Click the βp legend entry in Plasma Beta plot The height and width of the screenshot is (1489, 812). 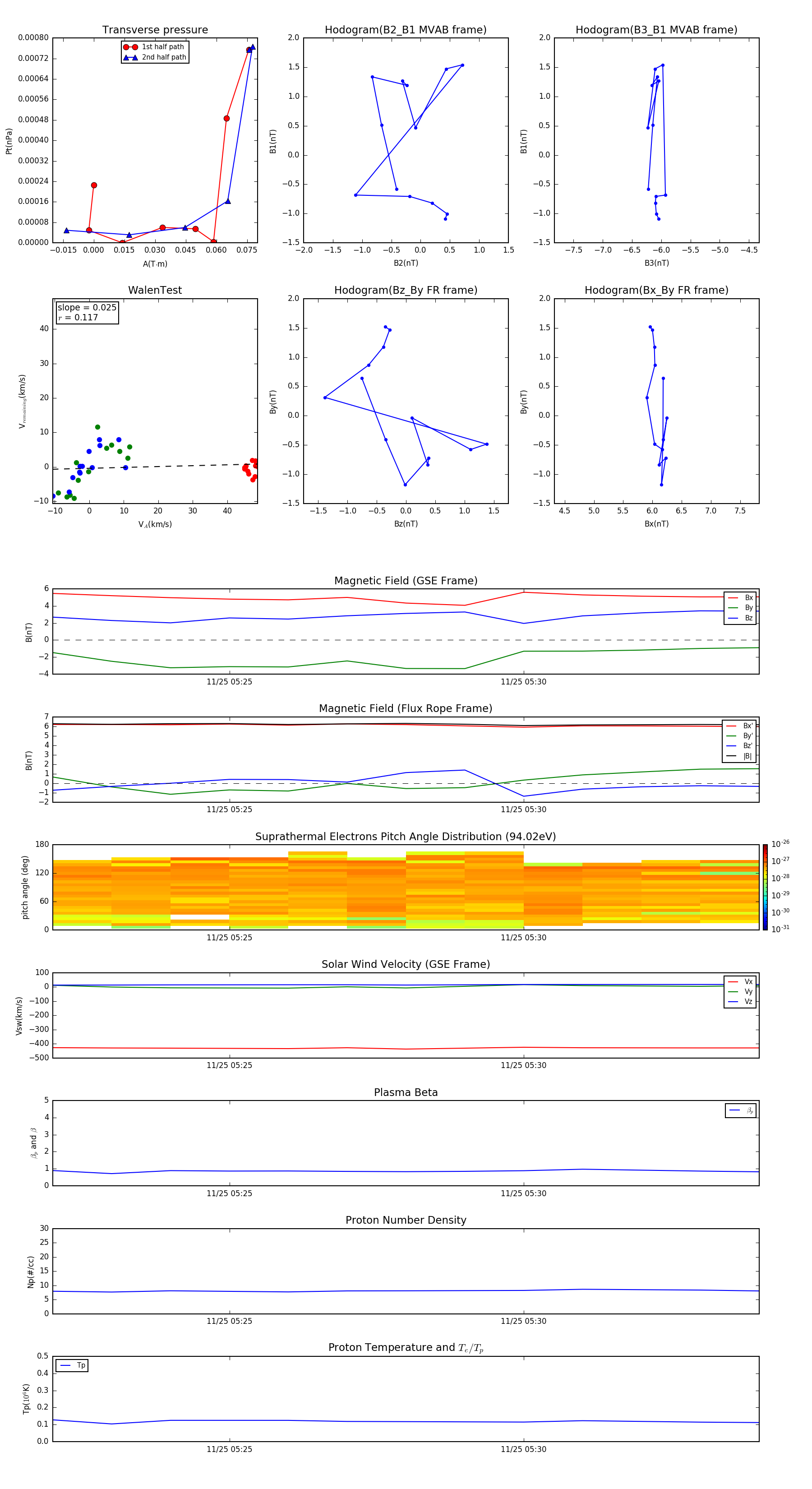click(741, 1110)
